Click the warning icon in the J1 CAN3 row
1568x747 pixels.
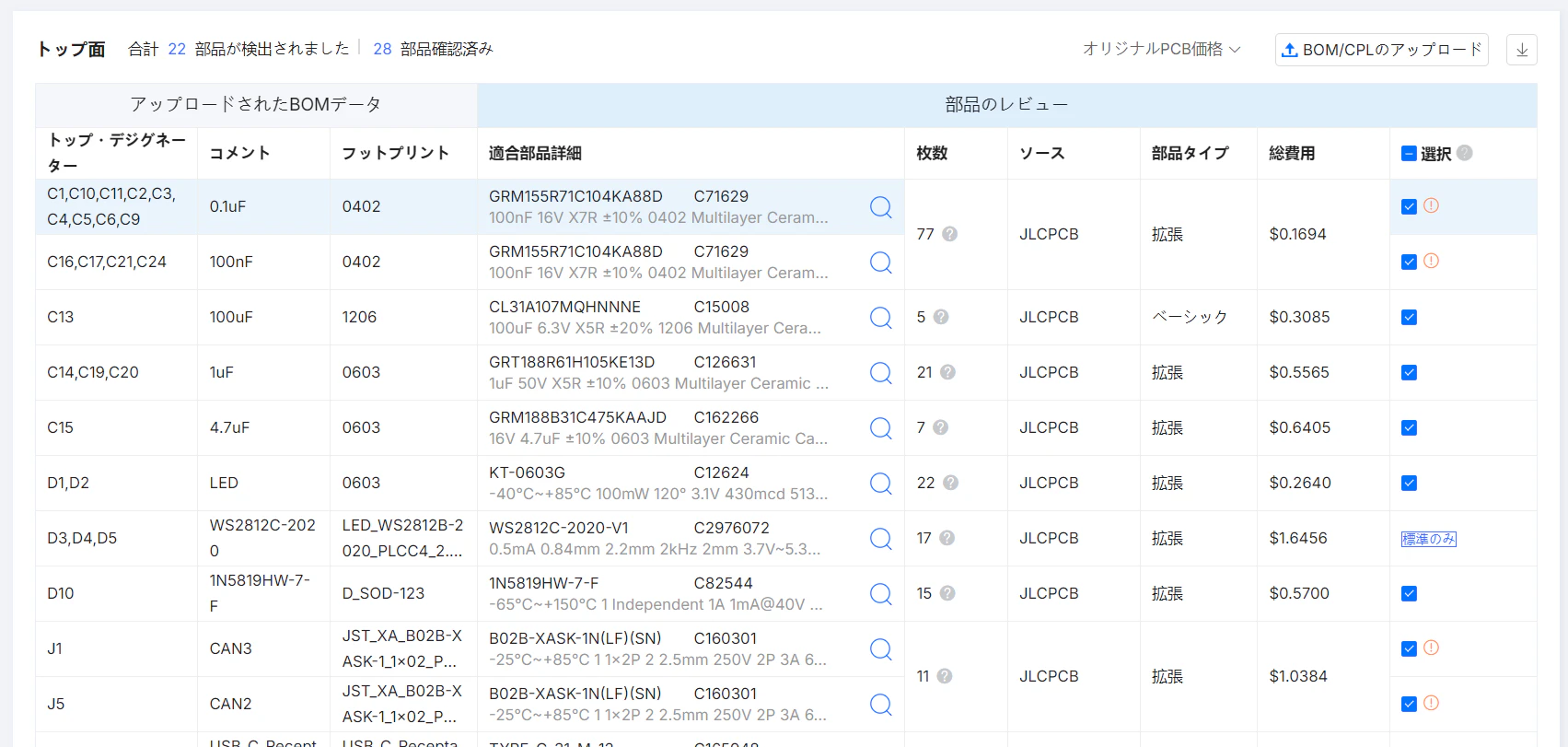(1431, 648)
